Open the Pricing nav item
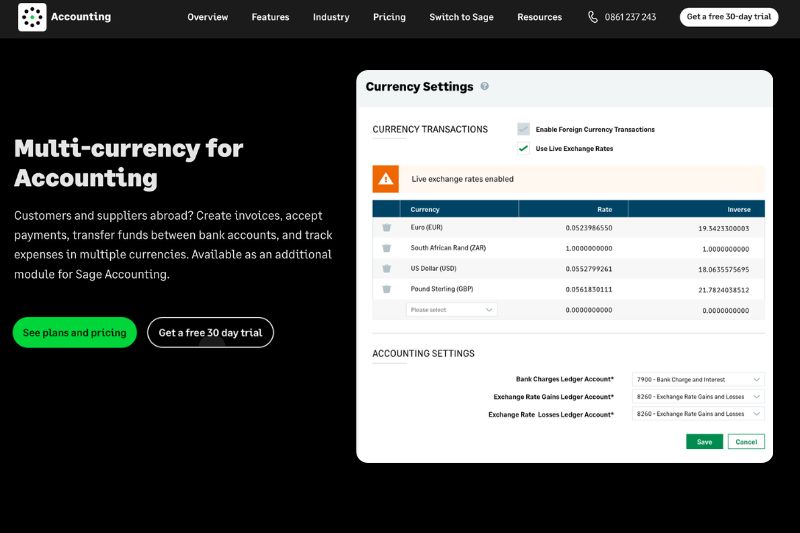Screen dimensions: 800x533 389,17
